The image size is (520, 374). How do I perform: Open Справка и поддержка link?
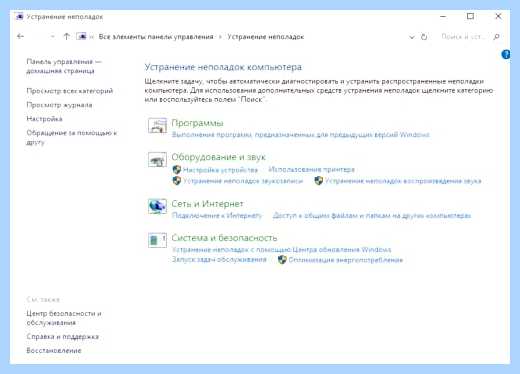[62, 336]
